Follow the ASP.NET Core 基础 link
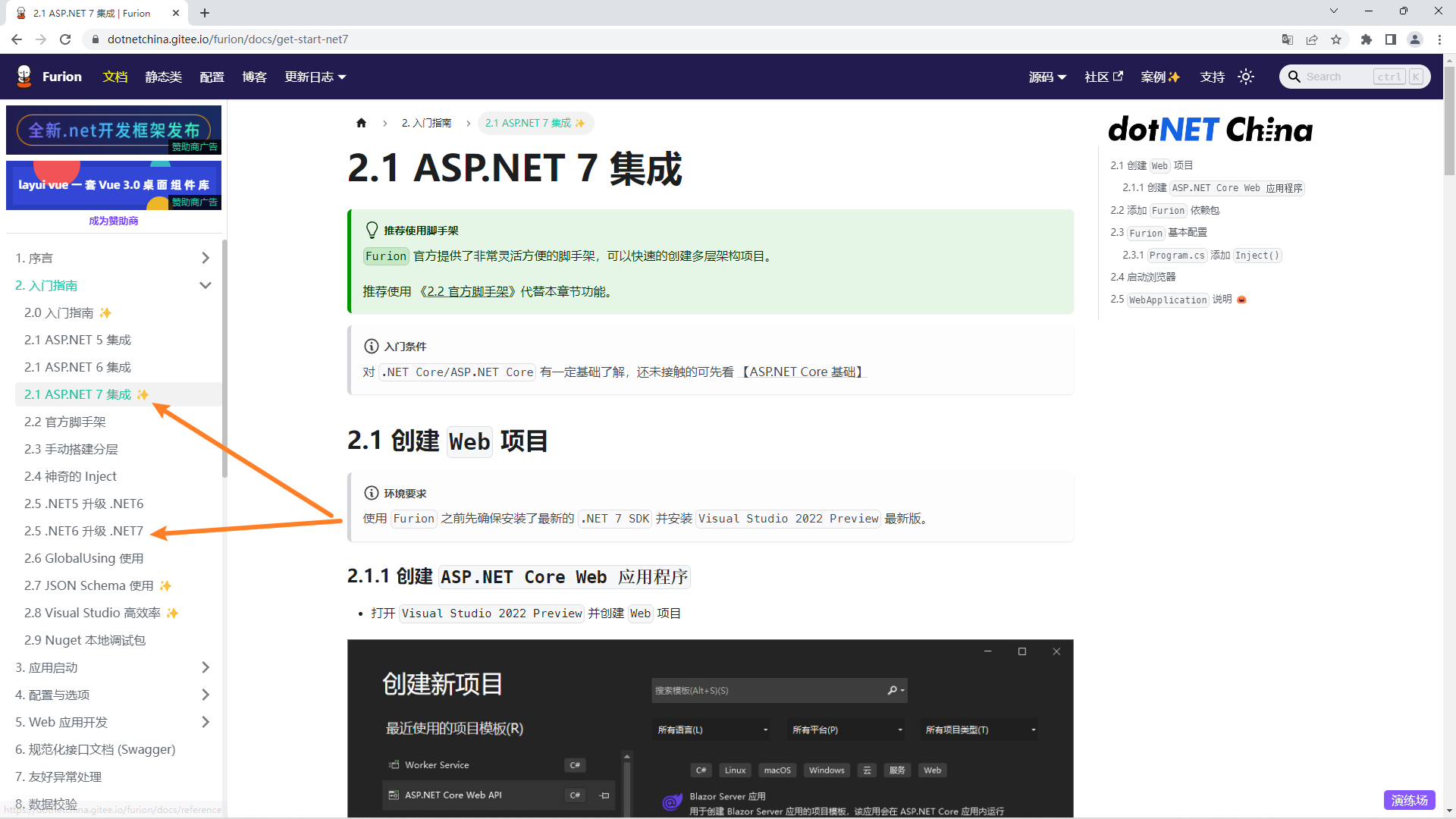The height and width of the screenshot is (819, 1456). pyautogui.click(x=802, y=372)
